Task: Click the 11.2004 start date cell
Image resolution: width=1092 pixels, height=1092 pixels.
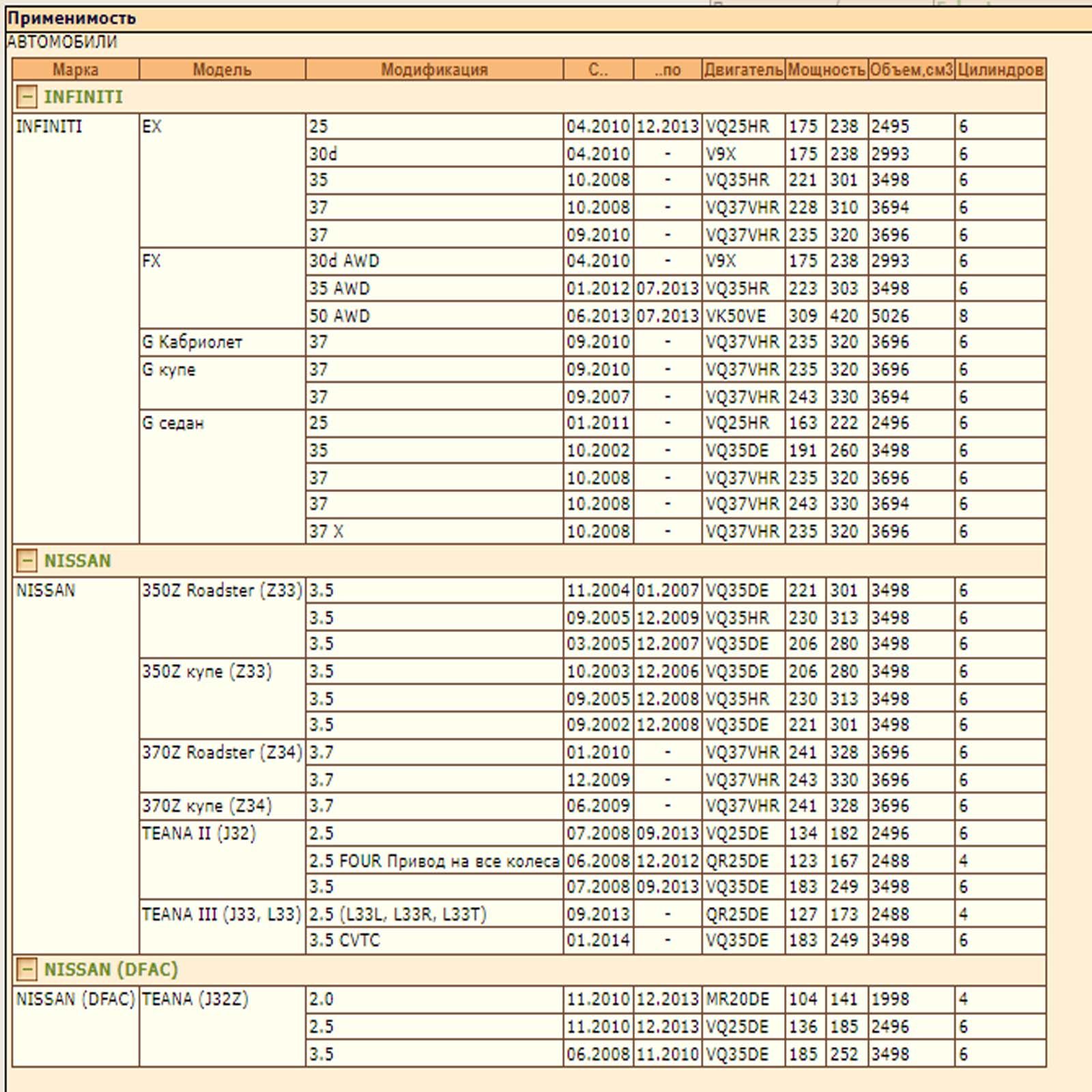Action: [x=598, y=590]
